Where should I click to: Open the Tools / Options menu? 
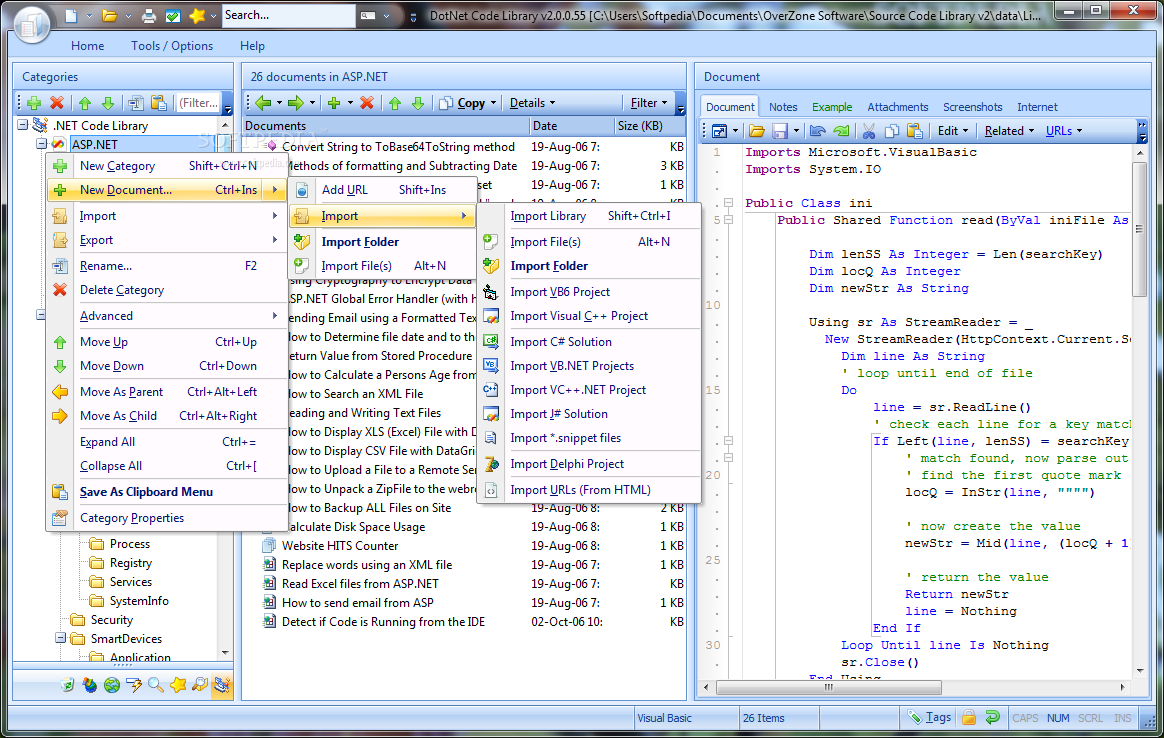172,46
